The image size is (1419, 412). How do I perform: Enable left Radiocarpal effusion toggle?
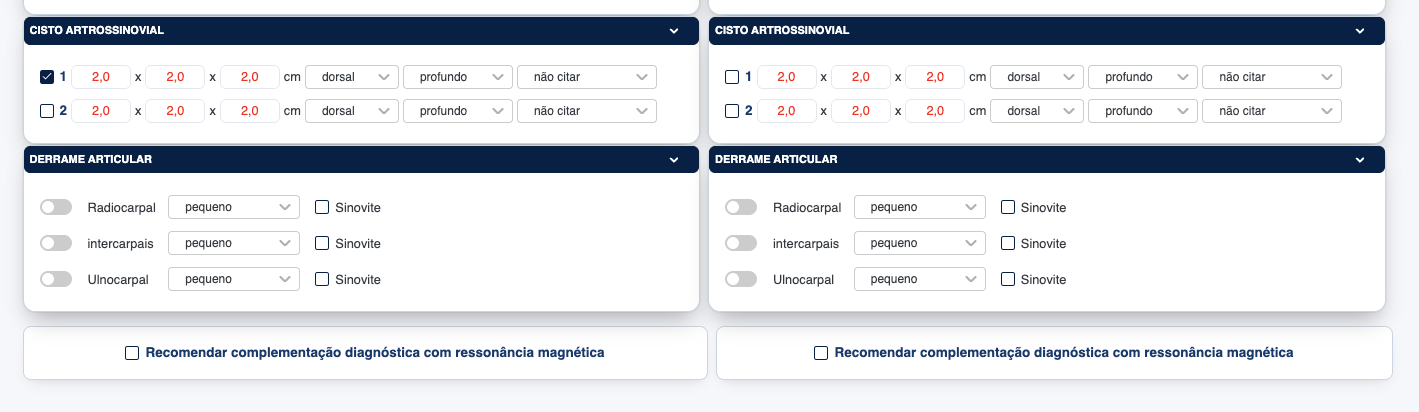coord(56,207)
